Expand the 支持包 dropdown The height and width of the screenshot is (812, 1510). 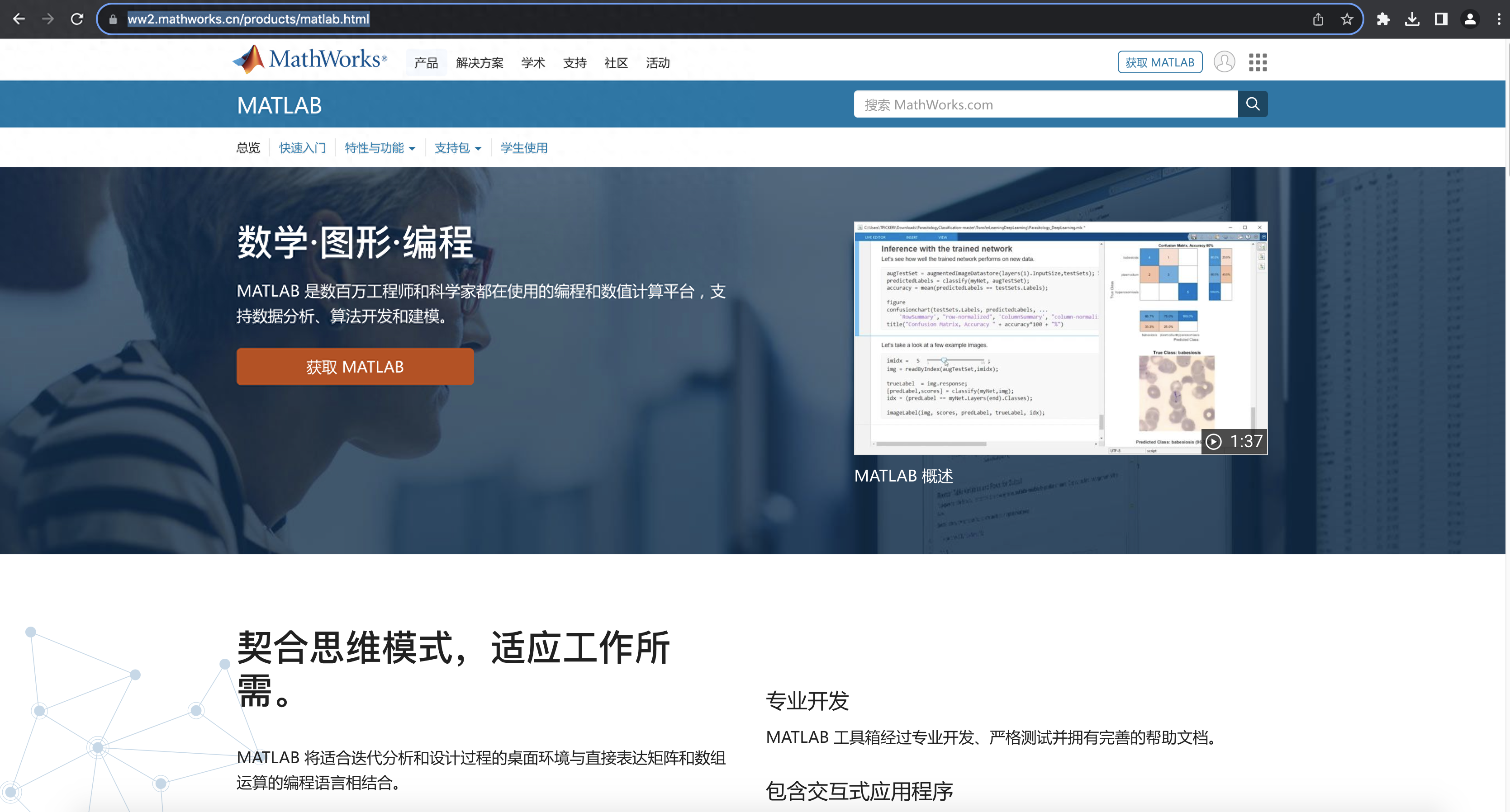pos(458,148)
